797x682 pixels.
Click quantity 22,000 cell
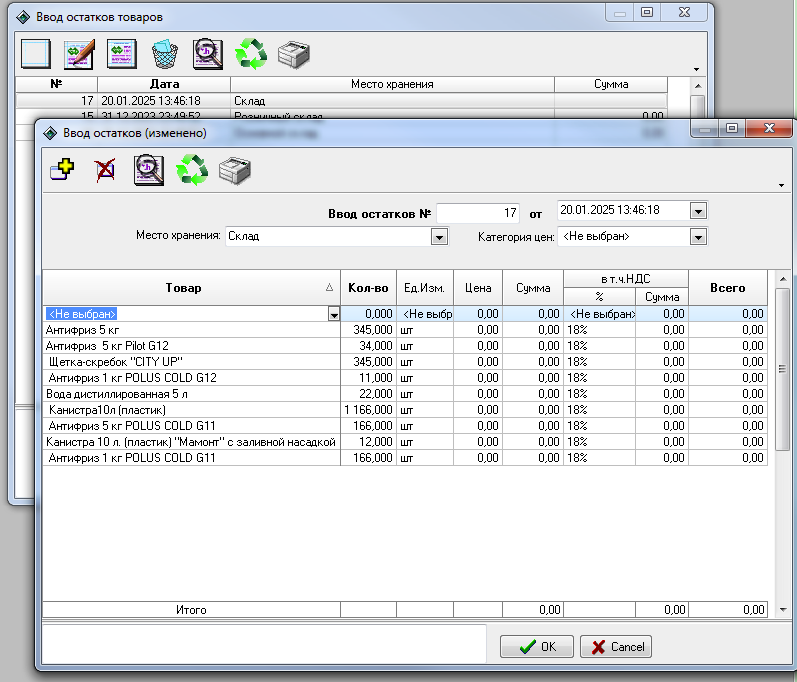[x=369, y=394]
